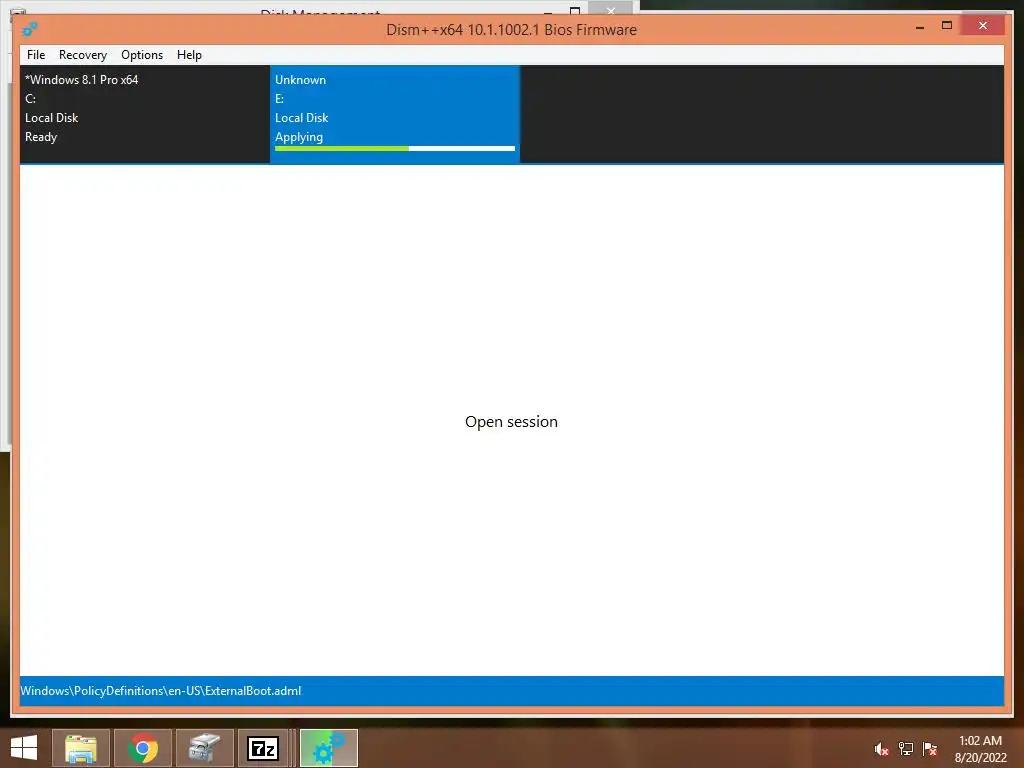Click the network tray icon

click(906, 749)
